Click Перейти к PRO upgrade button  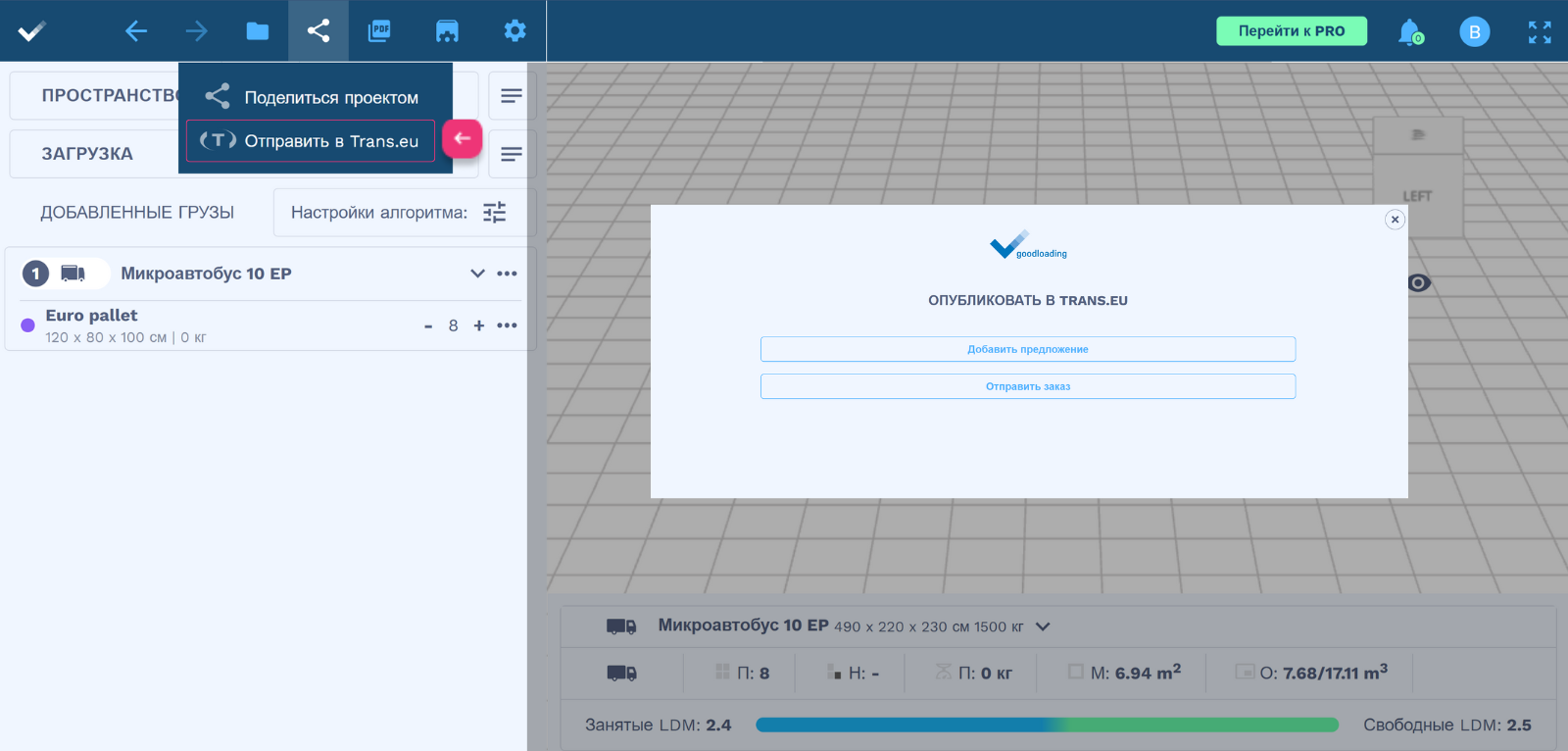1291,31
